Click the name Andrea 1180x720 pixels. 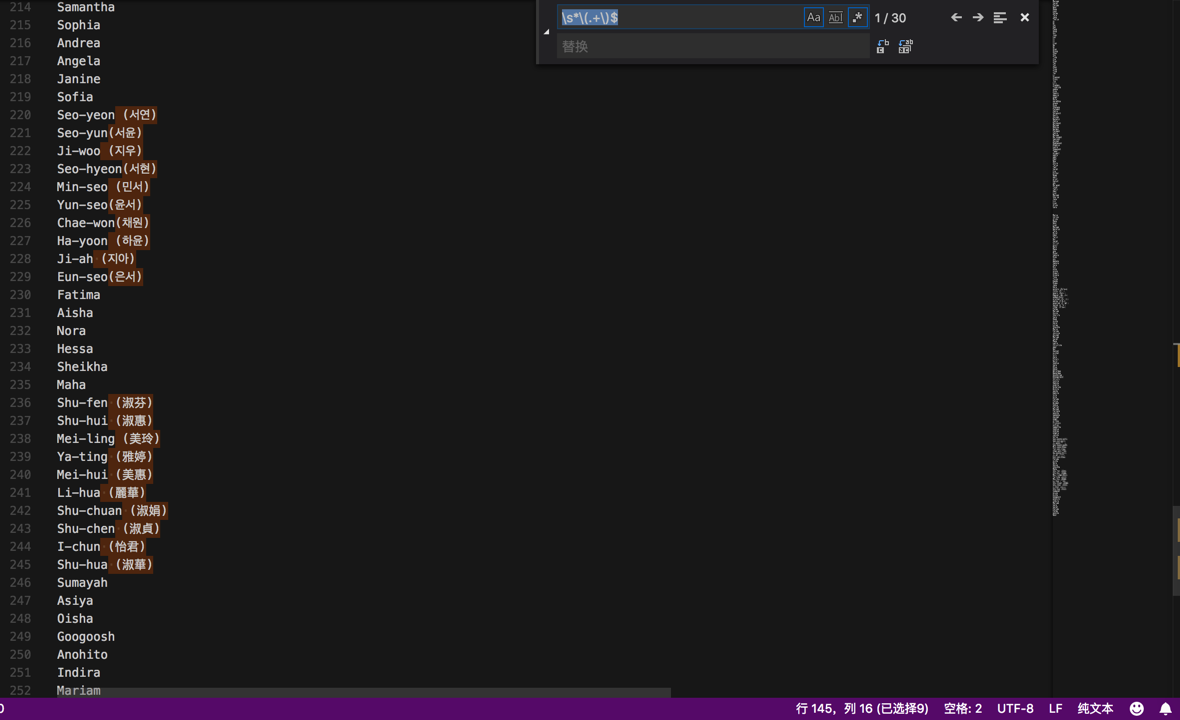click(x=78, y=43)
